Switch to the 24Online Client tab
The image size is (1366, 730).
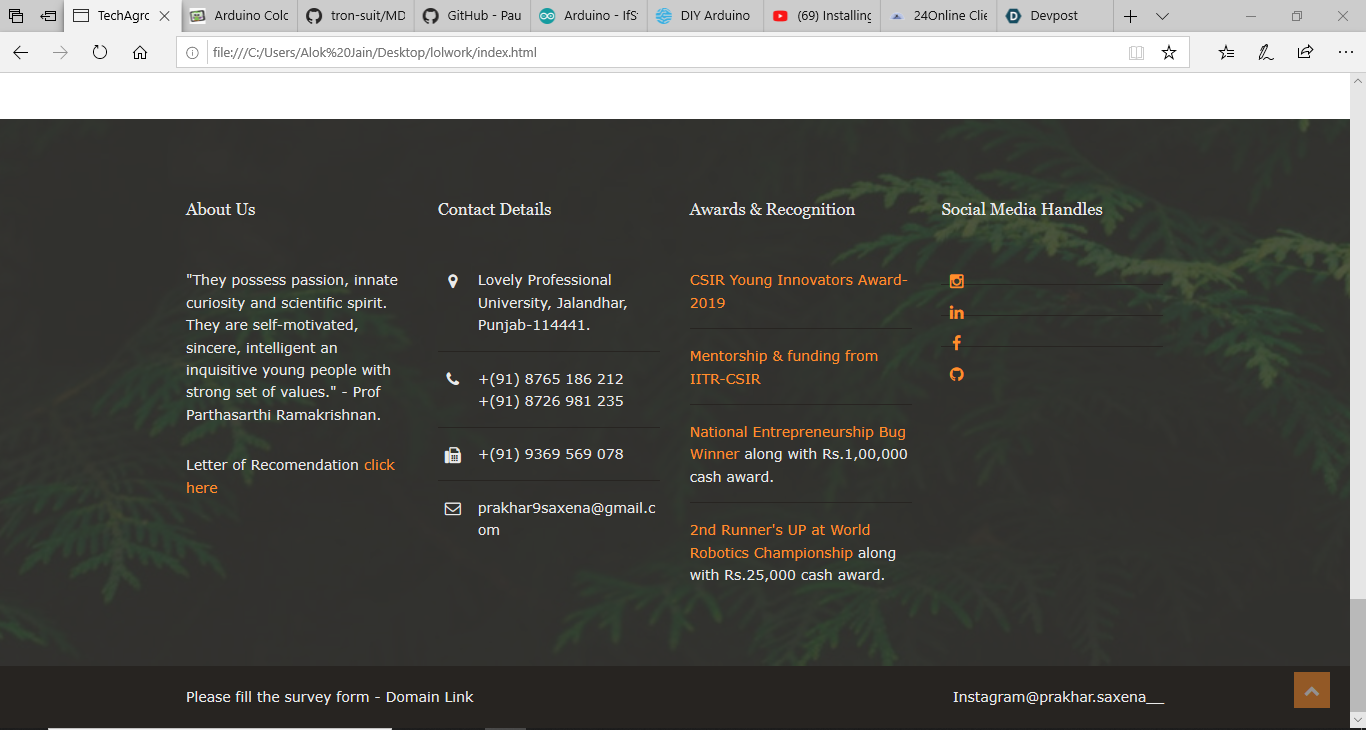coord(938,16)
